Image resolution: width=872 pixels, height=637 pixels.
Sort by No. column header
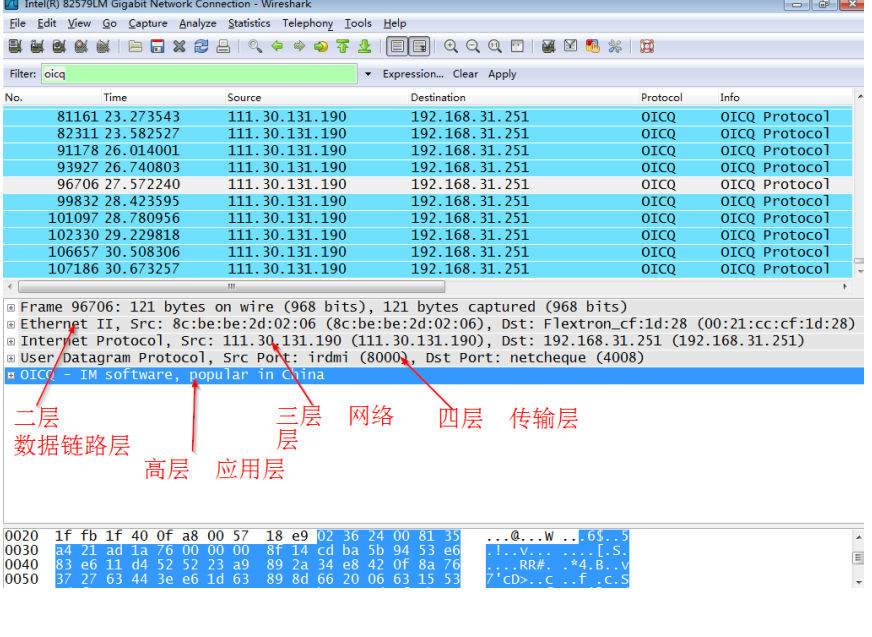pyautogui.click(x=52, y=97)
